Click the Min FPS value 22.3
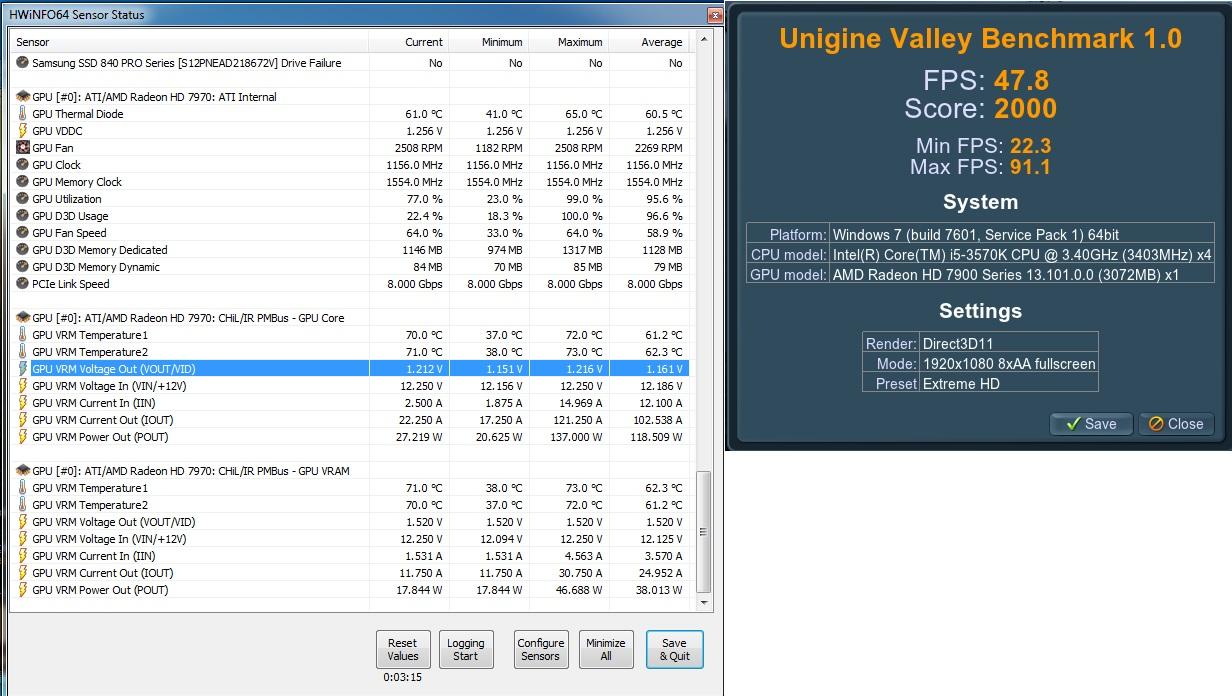 pyautogui.click(x=1030, y=146)
